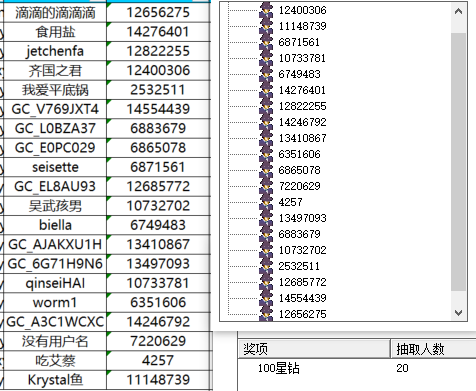Select the spreadsheet cell containing jetchenfa

pyautogui.click(x=55, y=51)
